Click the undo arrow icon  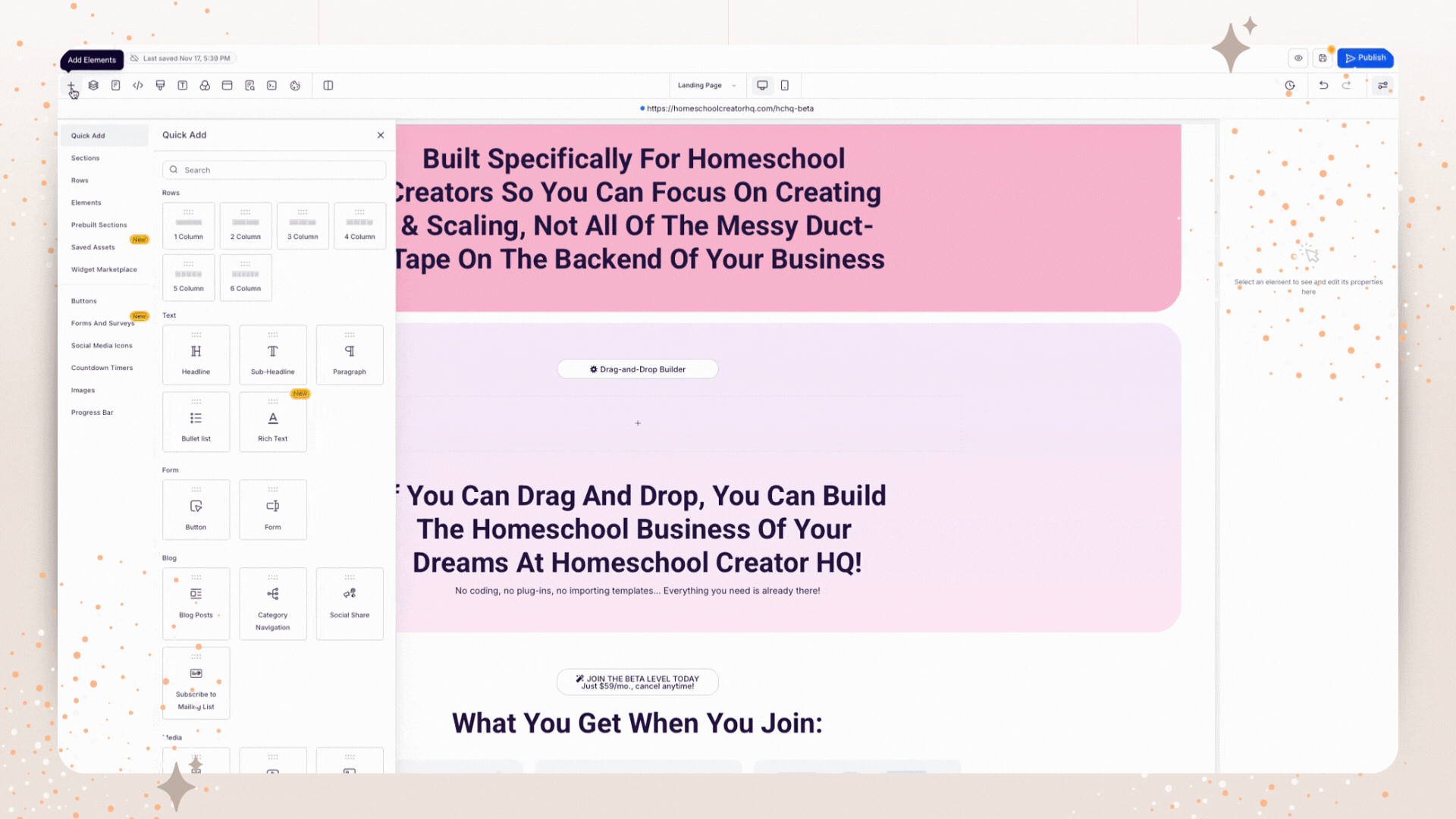pos(1323,86)
